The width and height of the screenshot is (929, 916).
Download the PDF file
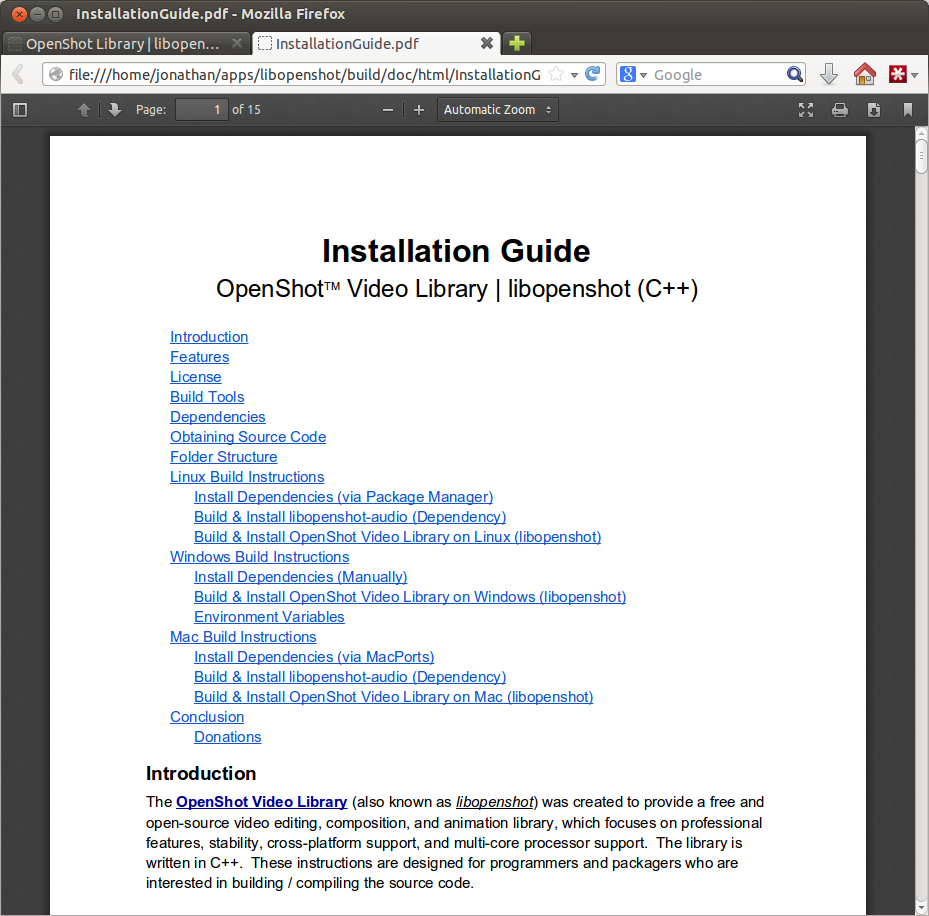[x=874, y=110]
